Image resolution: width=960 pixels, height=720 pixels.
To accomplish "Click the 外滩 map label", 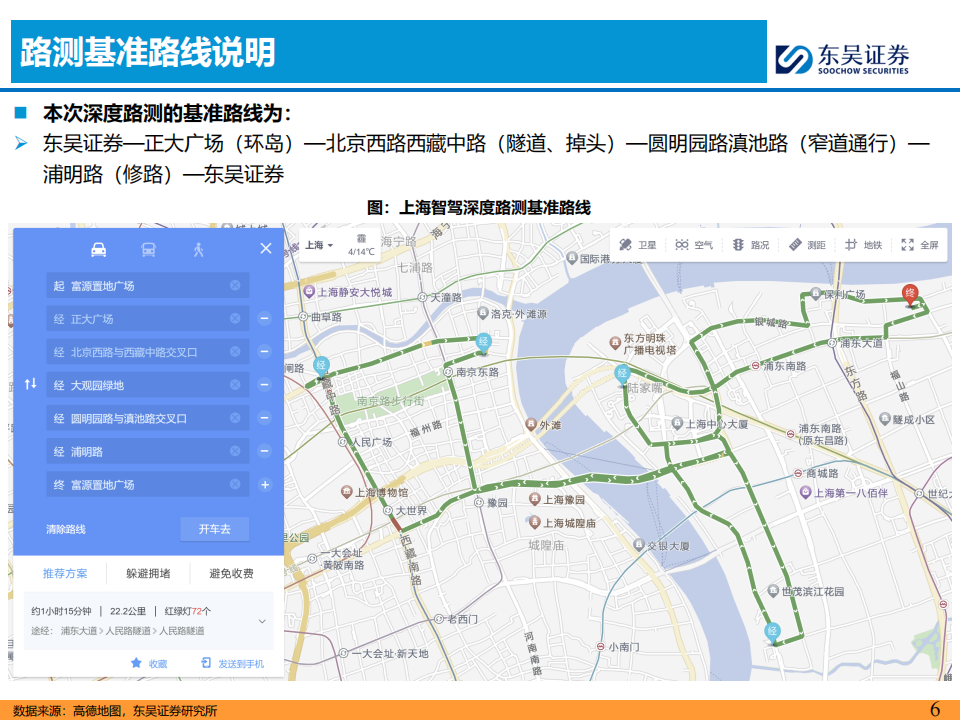I will point(544,424).
